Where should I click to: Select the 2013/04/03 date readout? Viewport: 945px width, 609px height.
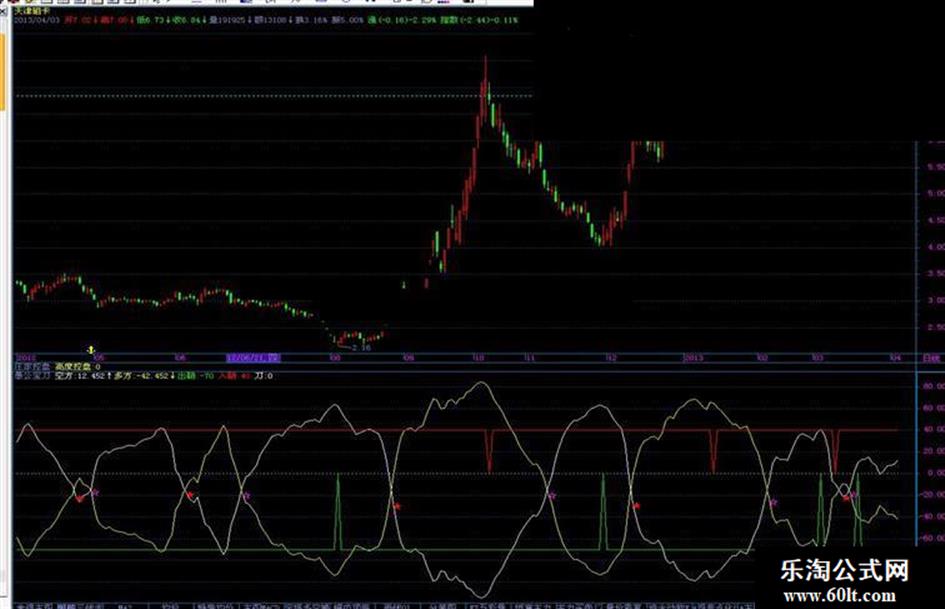pyautogui.click(x=35, y=20)
